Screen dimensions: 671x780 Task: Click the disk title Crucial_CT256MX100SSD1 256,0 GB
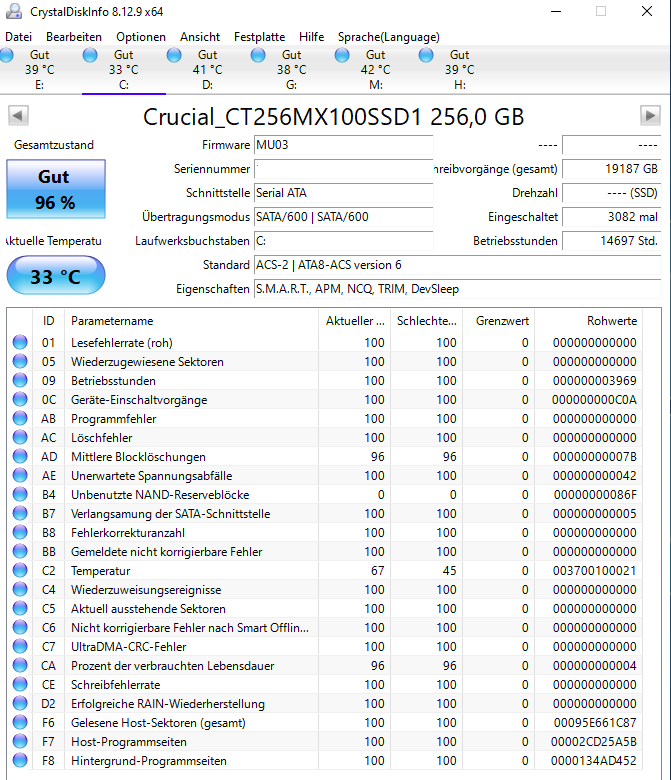(334, 117)
